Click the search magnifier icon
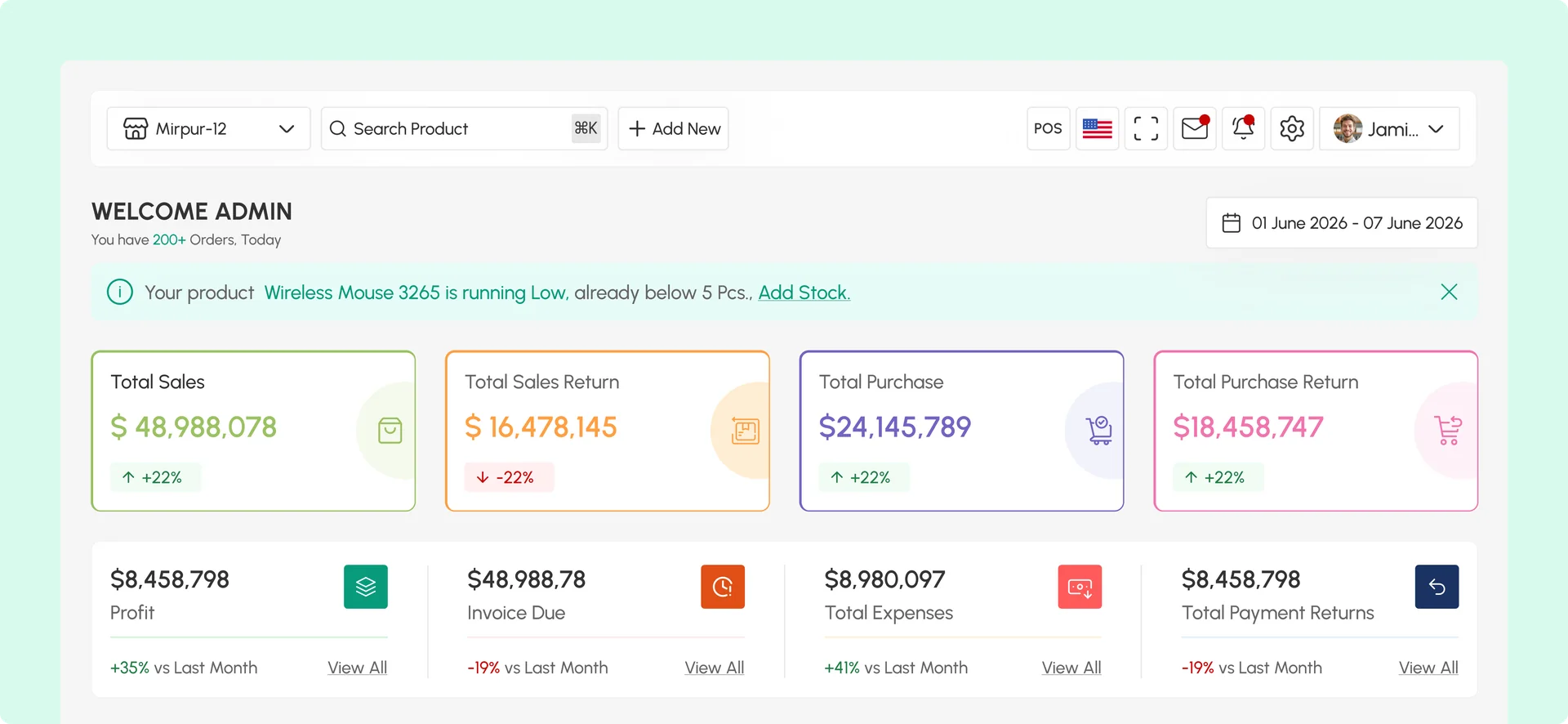The width and height of the screenshot is (1568, 724). pyautogui.click(x=338, y=128)
